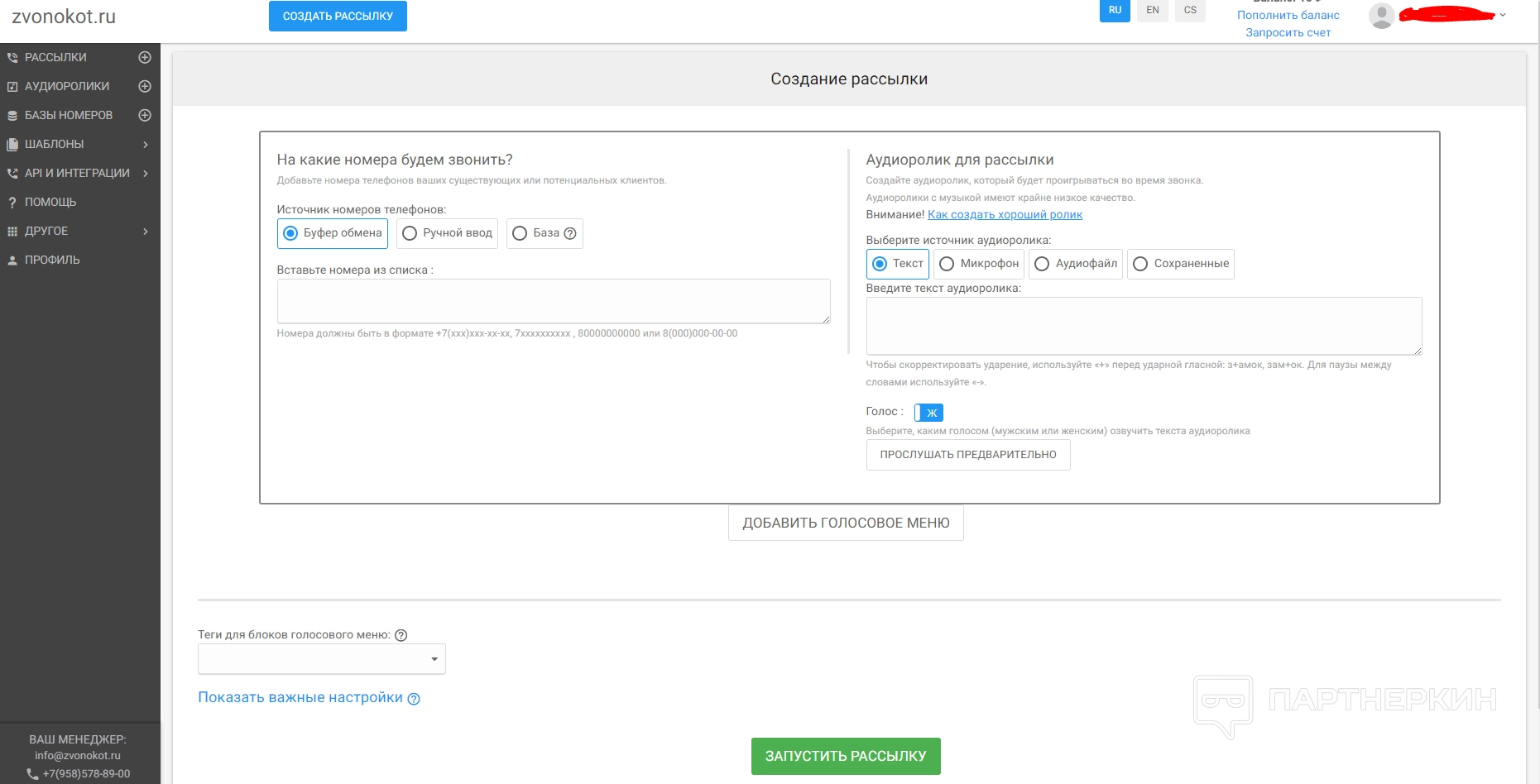Click plus icon next to АУДИОРОЛИКИ
This screenshot has width=1540, height=784.
pos(145,87)
